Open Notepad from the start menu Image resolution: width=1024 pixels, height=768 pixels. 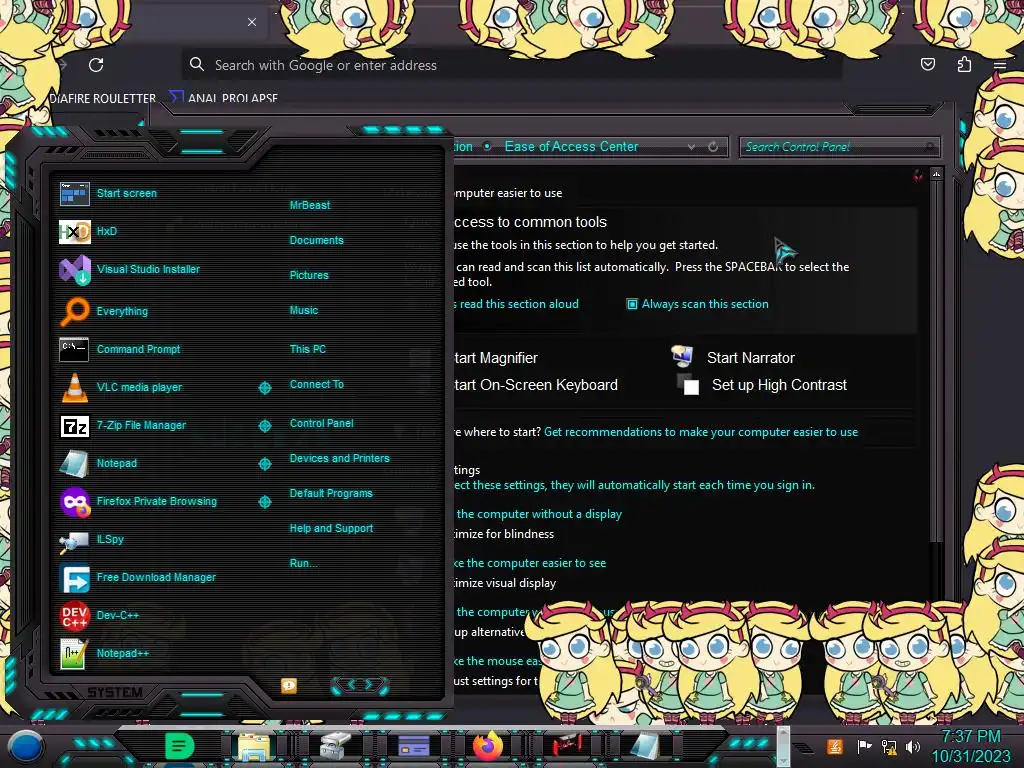click(74, 463)
